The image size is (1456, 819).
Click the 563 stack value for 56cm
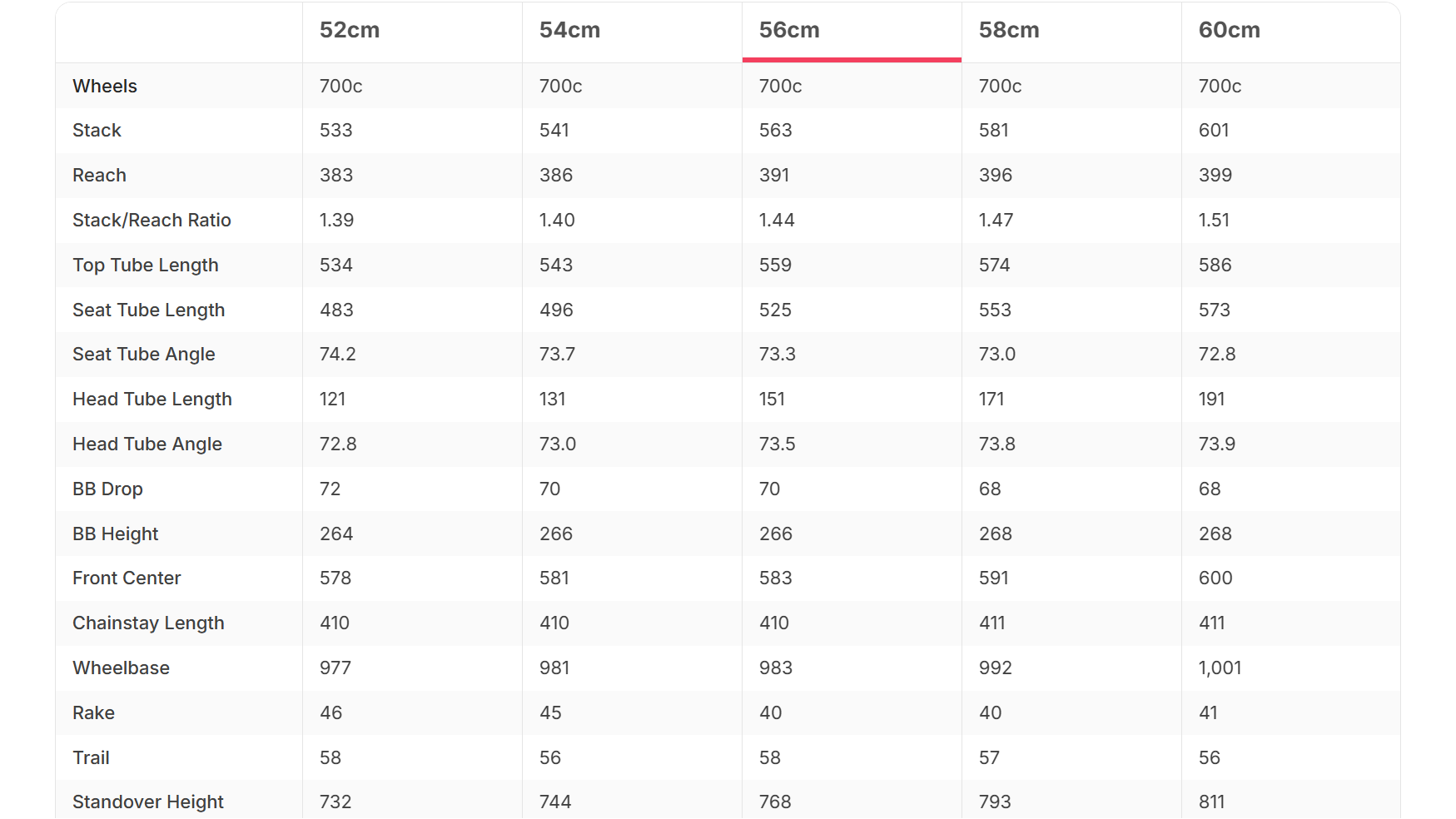[775, 130]
